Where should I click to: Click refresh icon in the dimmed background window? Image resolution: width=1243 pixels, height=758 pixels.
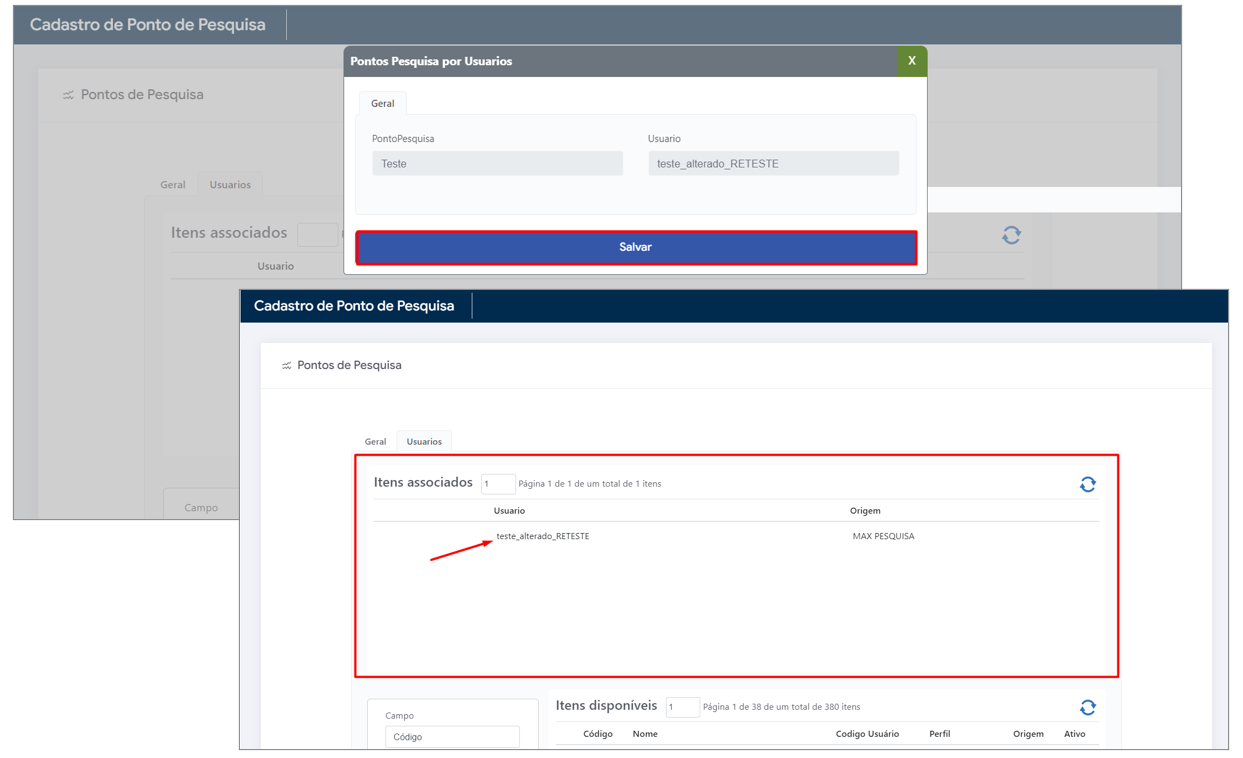[1011, 235]
